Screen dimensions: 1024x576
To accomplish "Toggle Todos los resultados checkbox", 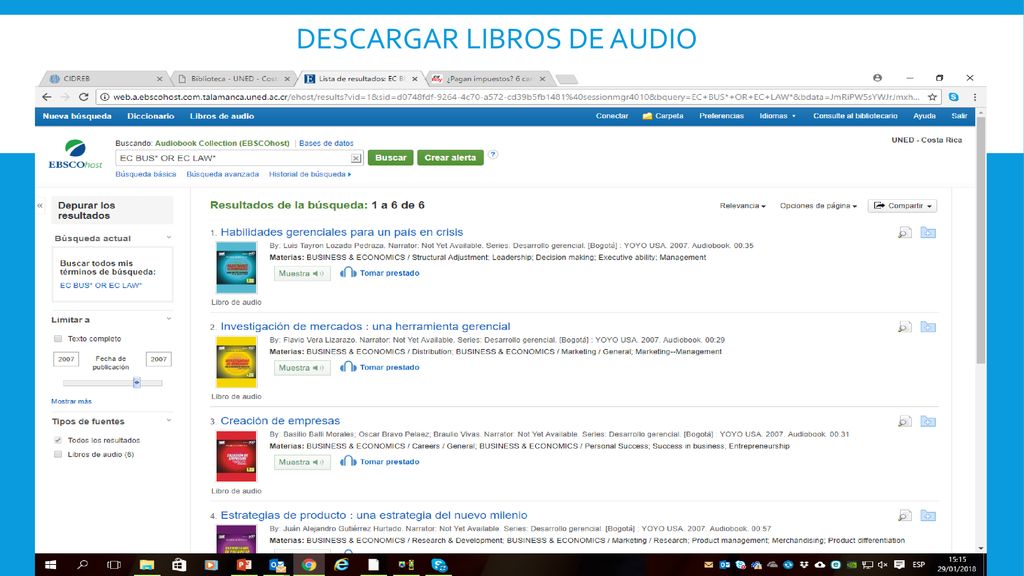I will [58, 440].
